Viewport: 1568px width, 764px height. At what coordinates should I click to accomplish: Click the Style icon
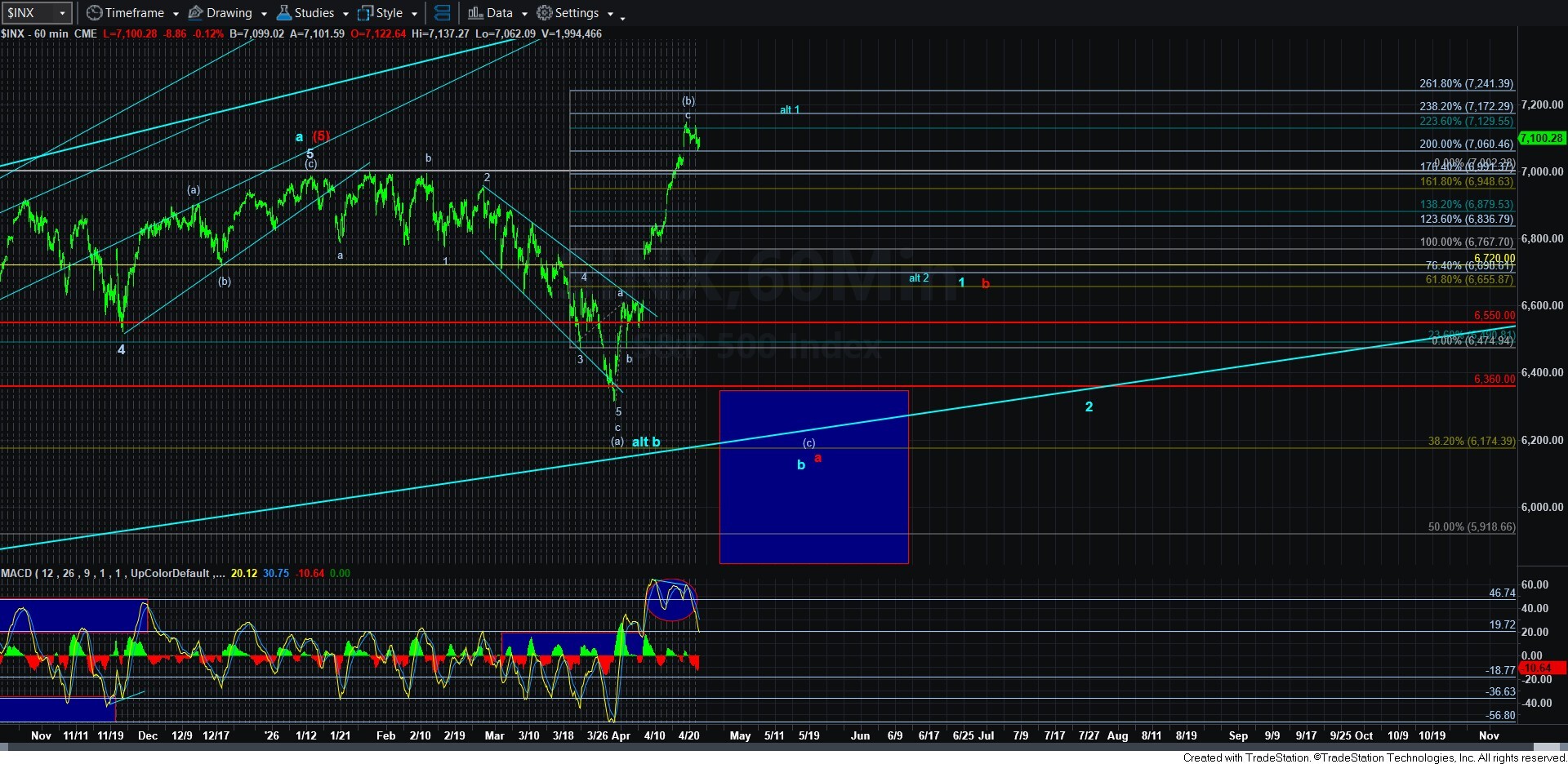click(x=365, y=13)
